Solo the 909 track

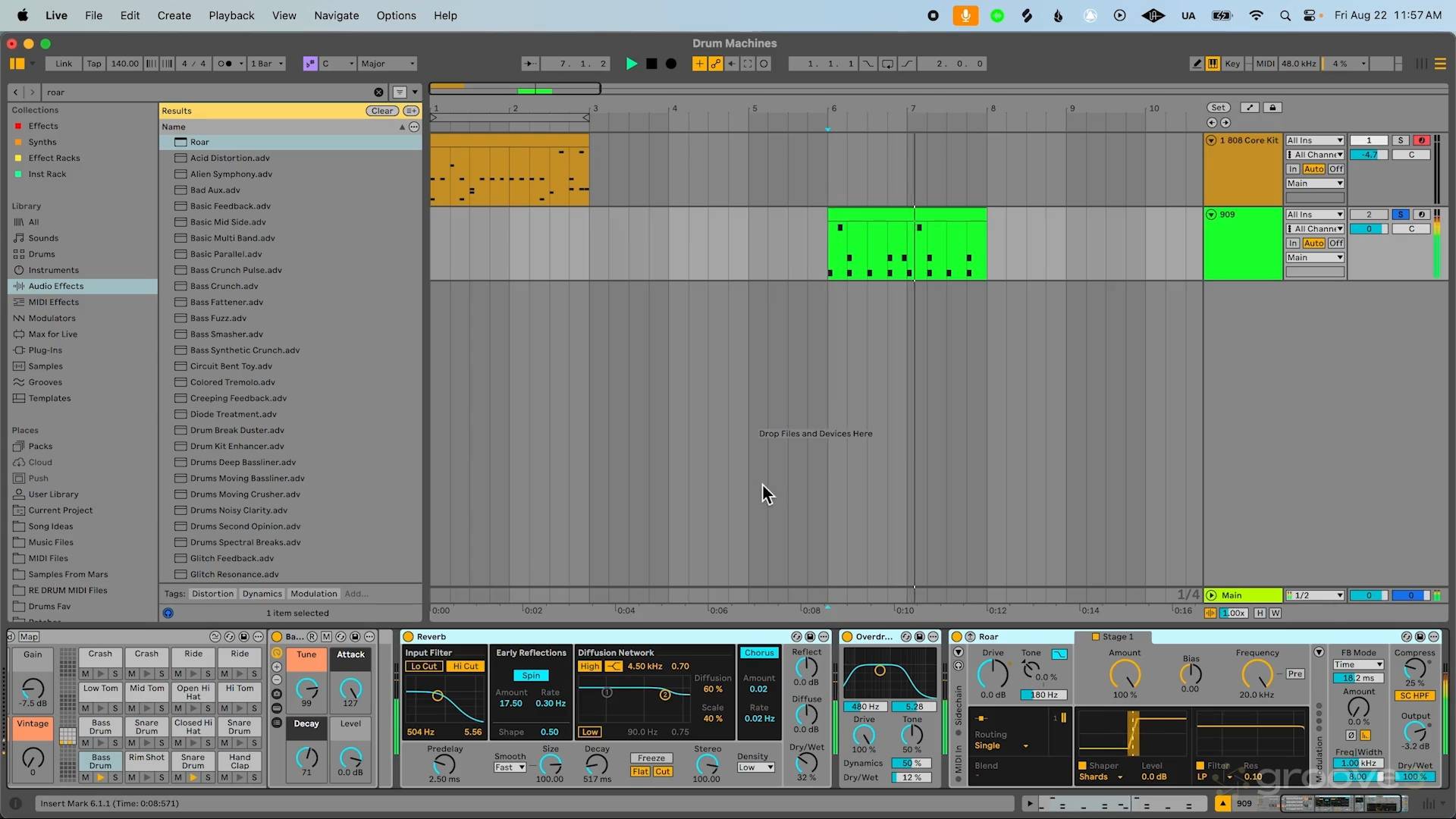[1401, 215]
